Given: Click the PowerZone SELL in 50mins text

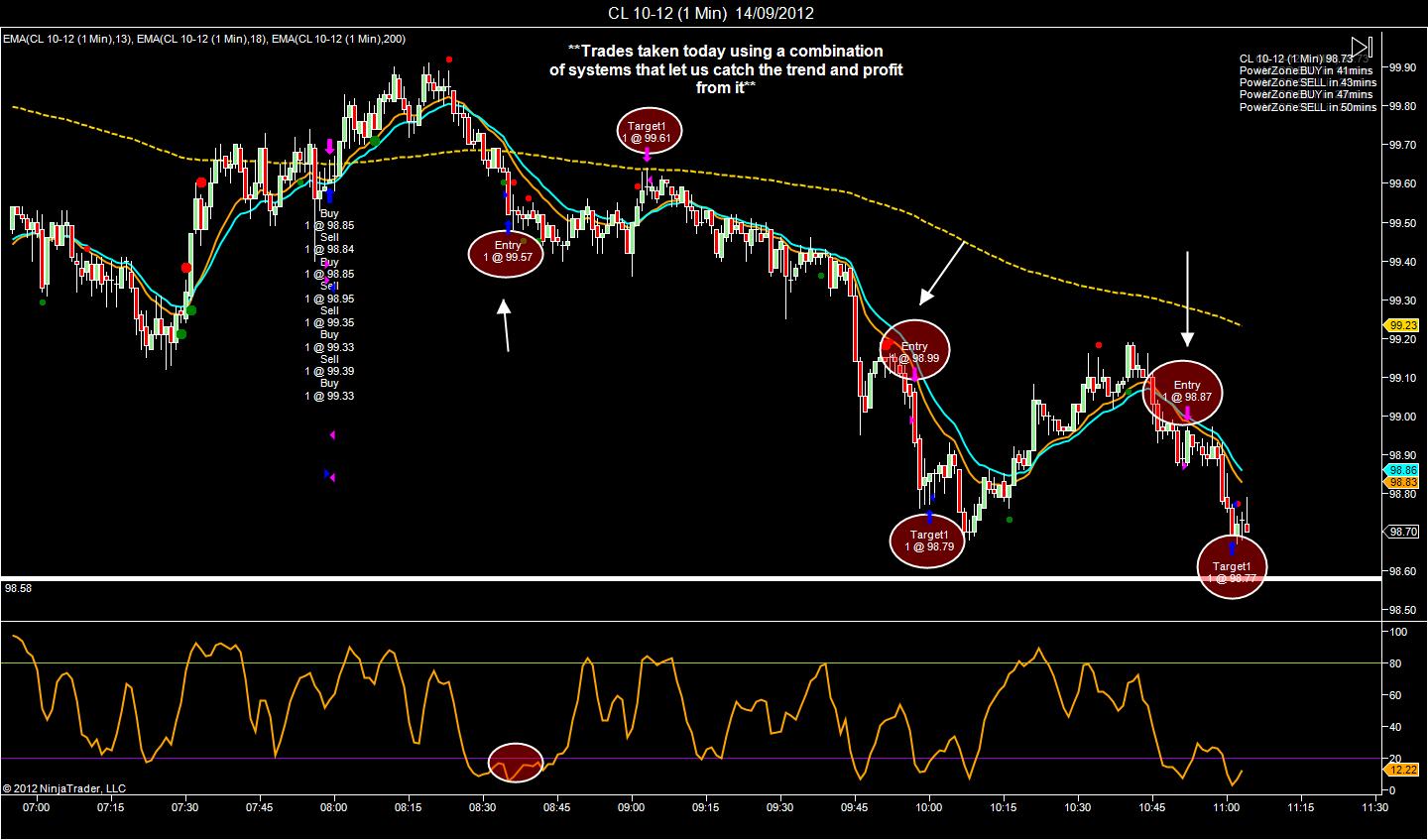Looking at the screenshot, I should [x=1308, y=107].
